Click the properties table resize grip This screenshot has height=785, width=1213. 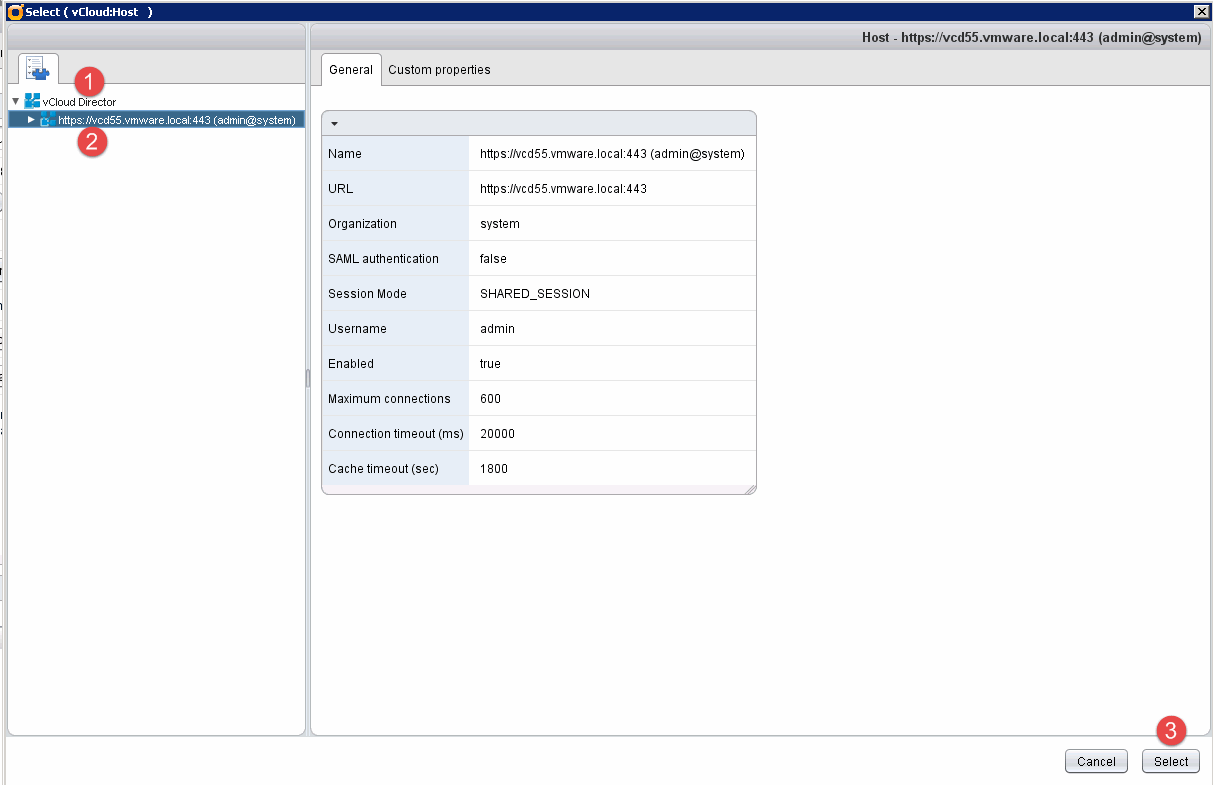click(x=750, y=489)
